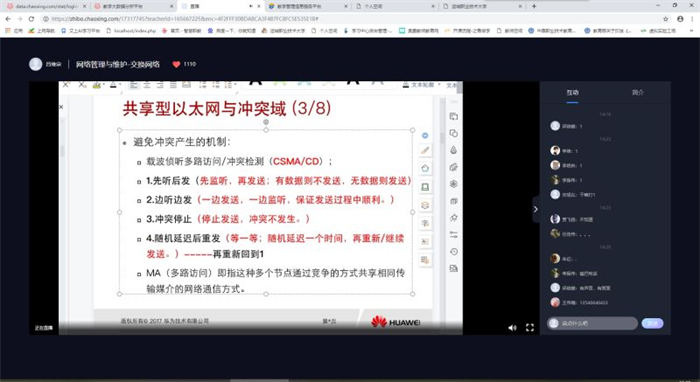Mute the live stream with the volume icon
The height and width of the screenshot is (382, 700).
[x=512, y=328]
